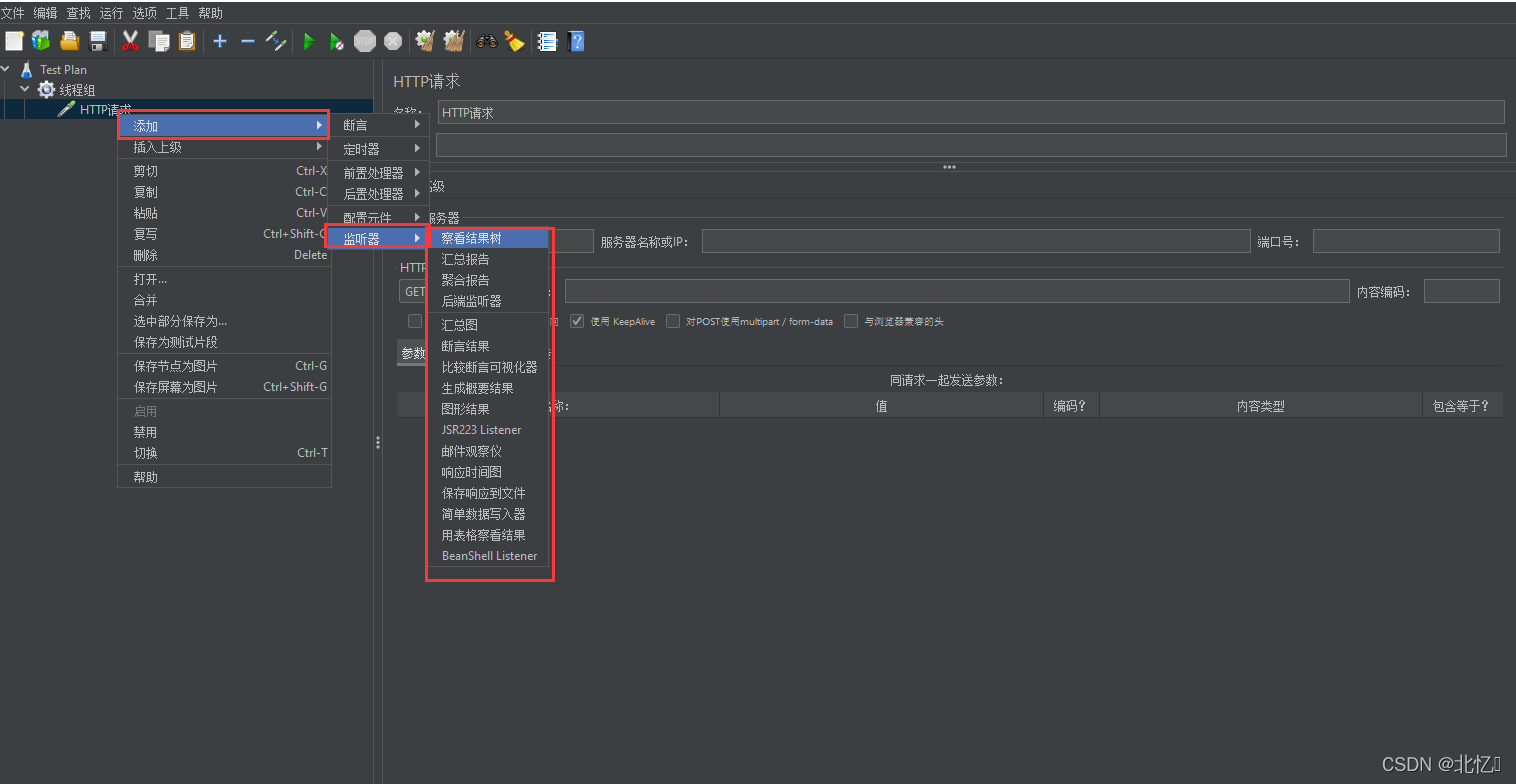Image resolution: width=1516 pixels, height=784 pixels.
Task: Click the binoculars Search icon
Action: [x=487, y=41]
